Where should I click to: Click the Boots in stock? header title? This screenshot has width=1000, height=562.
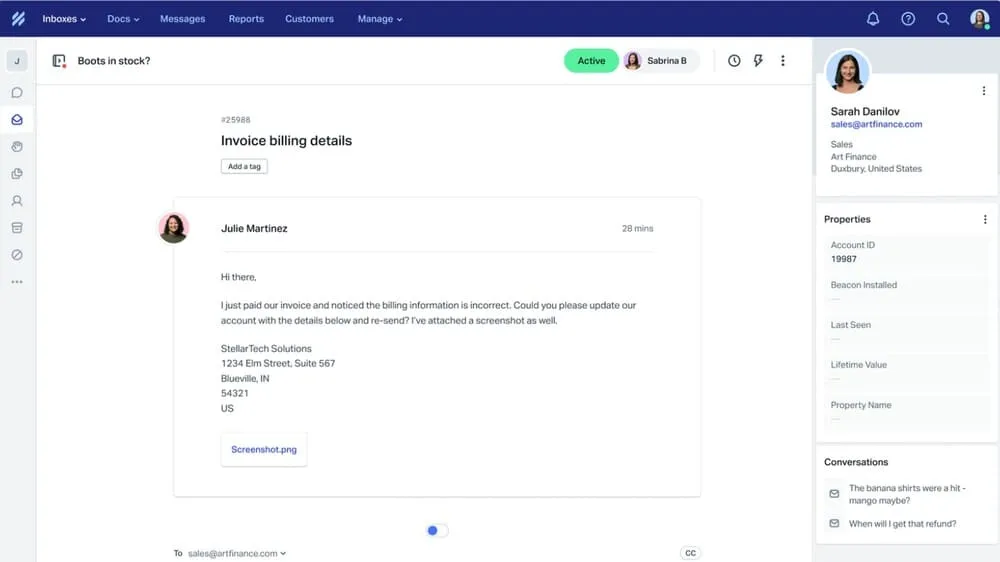point(114,61)
